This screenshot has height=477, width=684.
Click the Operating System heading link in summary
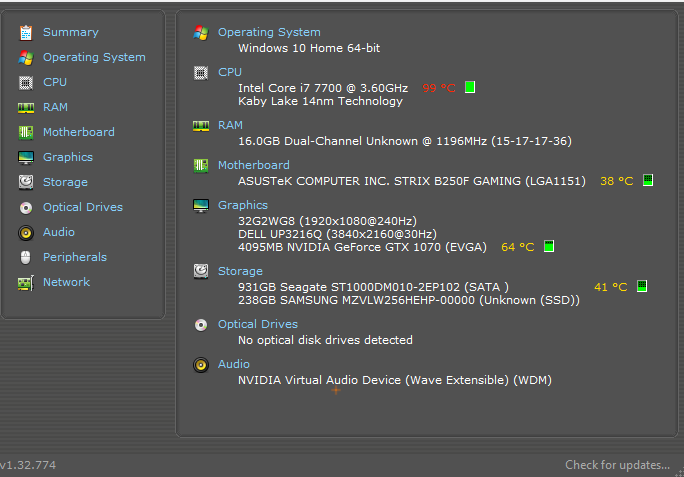coord(269,32)
